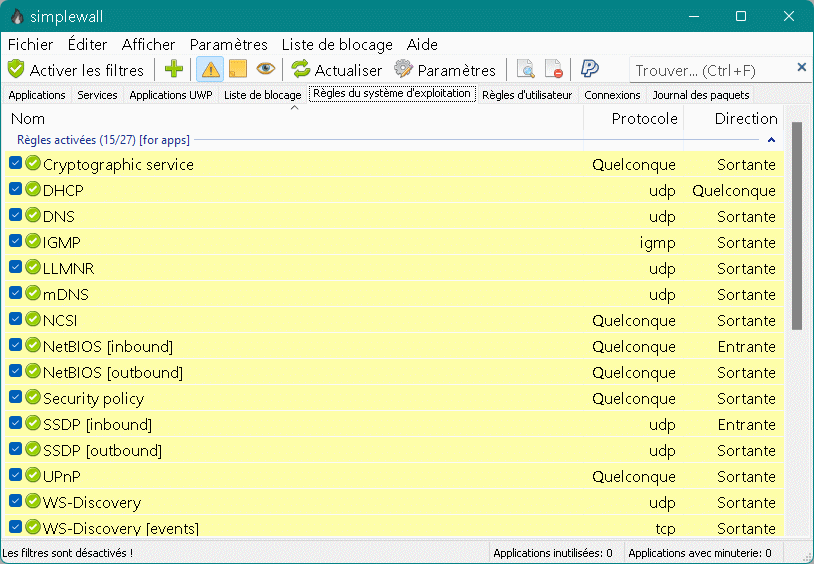Switch to the Règles d'utilisateur tab
This screenshot has width=814, height=564.
pyautogui.click(x=527, y=95)
